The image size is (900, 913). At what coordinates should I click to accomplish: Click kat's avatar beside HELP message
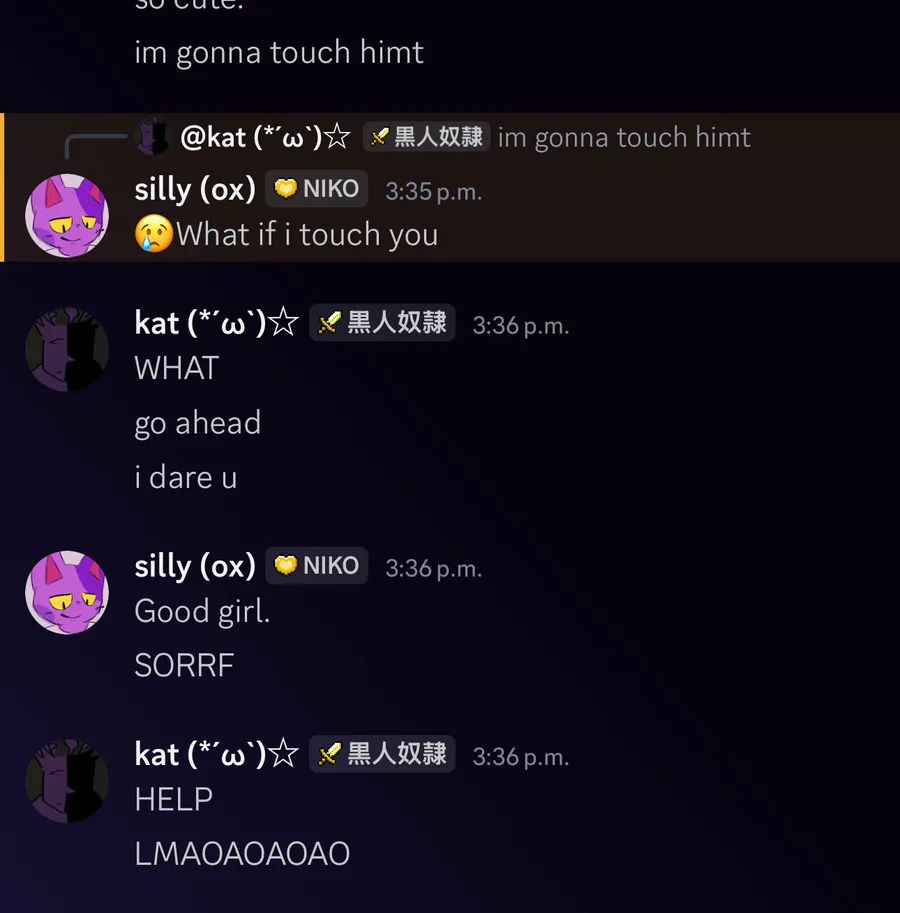point(67,781)
